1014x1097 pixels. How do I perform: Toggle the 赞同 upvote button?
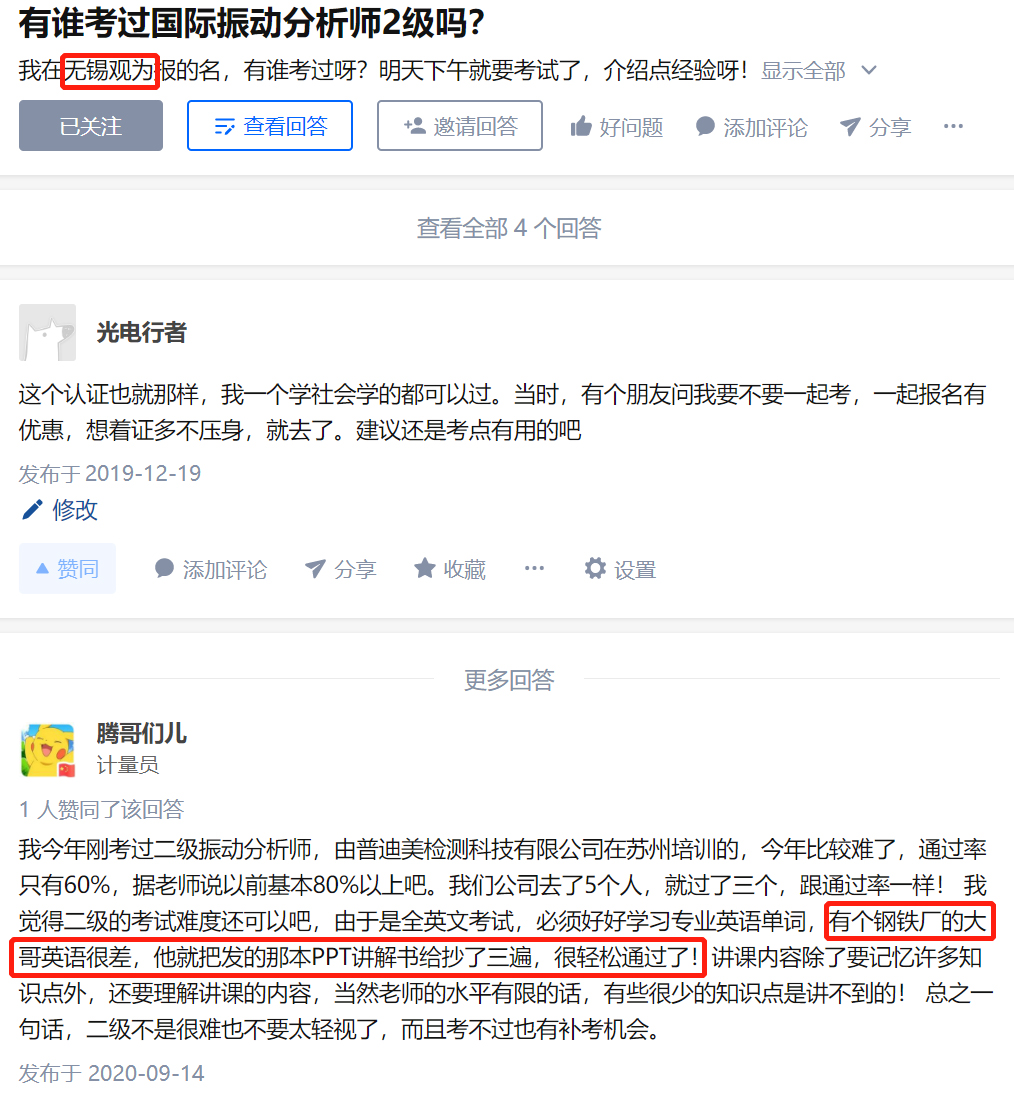coord(67,569)
